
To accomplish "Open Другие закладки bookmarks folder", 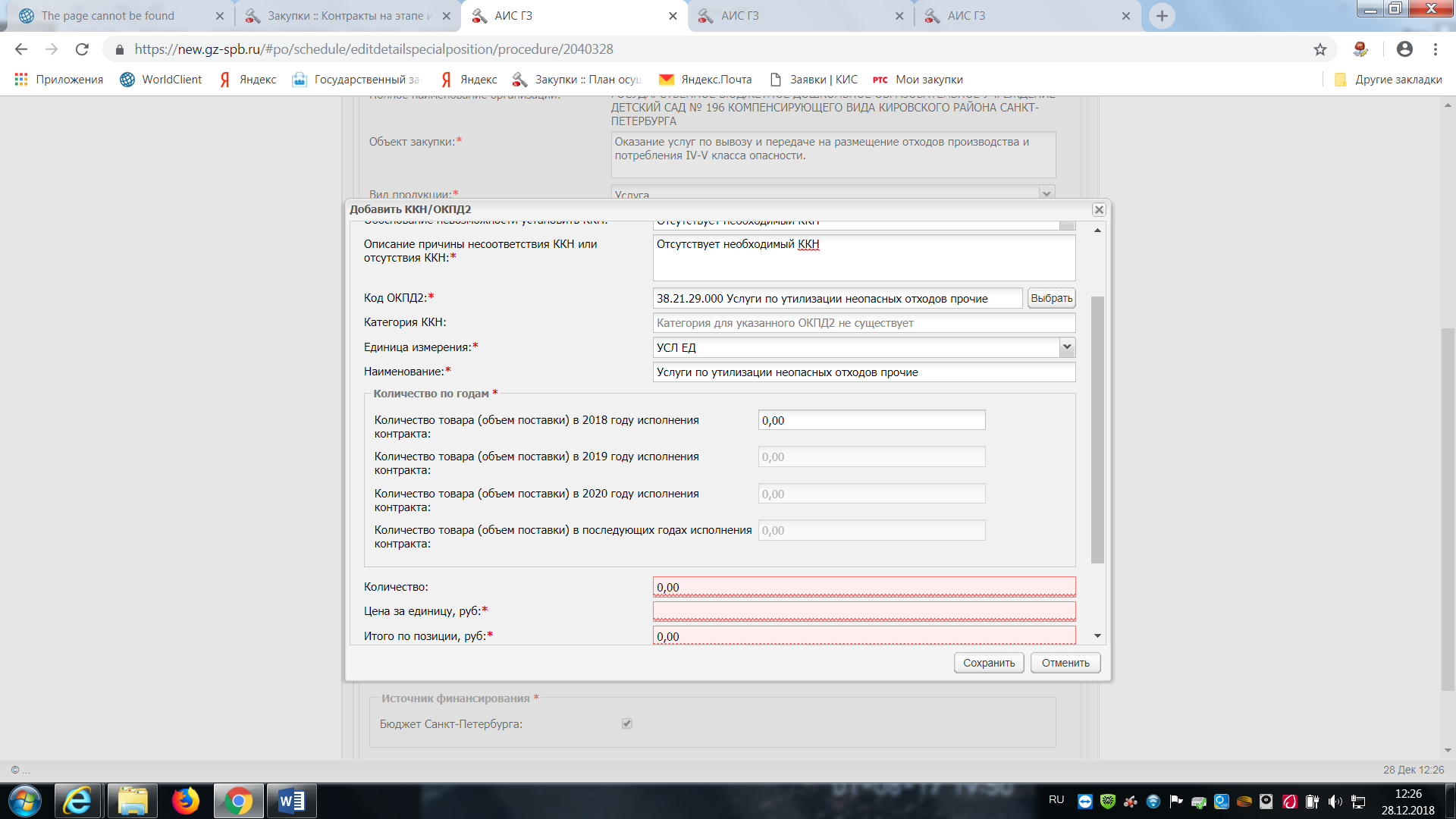I will 1388,80.
